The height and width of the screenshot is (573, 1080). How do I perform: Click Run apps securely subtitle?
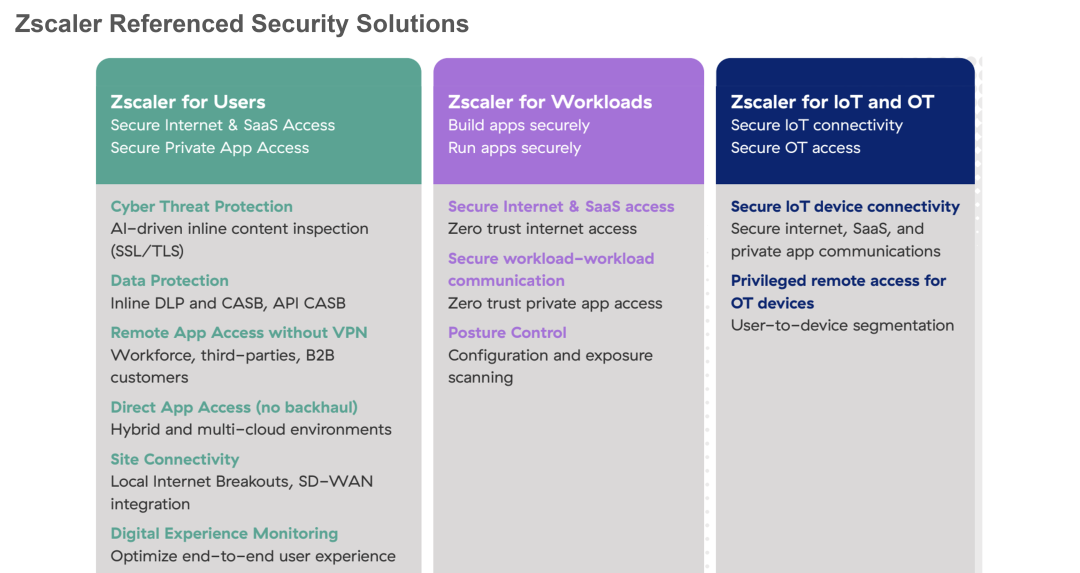514,148
